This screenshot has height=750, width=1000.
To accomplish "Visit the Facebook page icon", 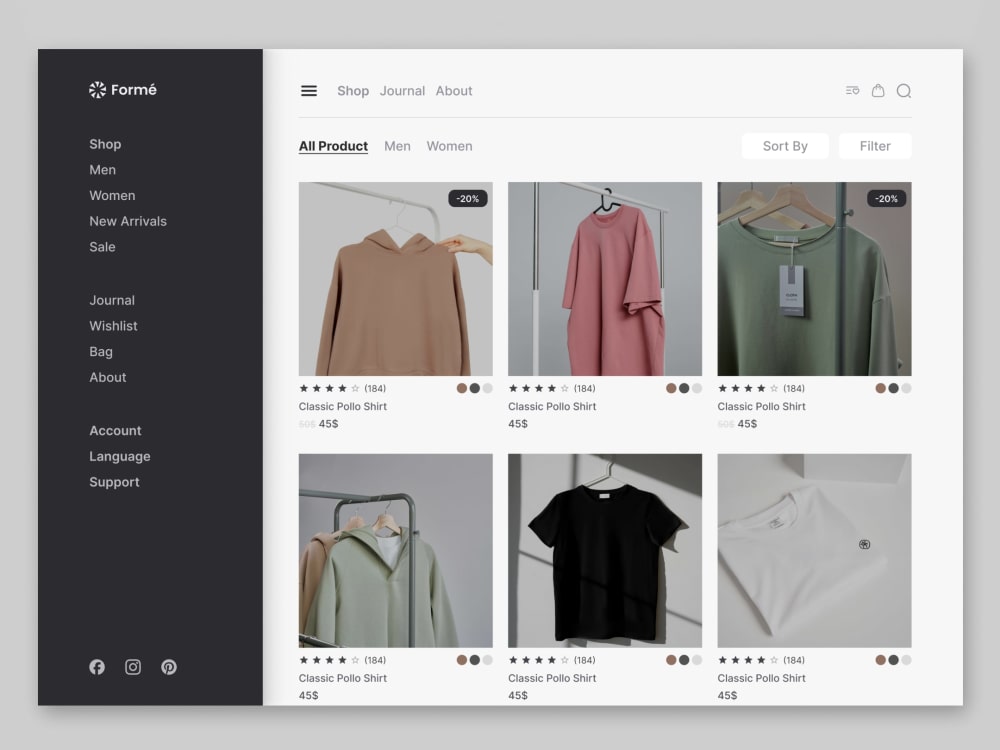I will [x=97, y=667].
